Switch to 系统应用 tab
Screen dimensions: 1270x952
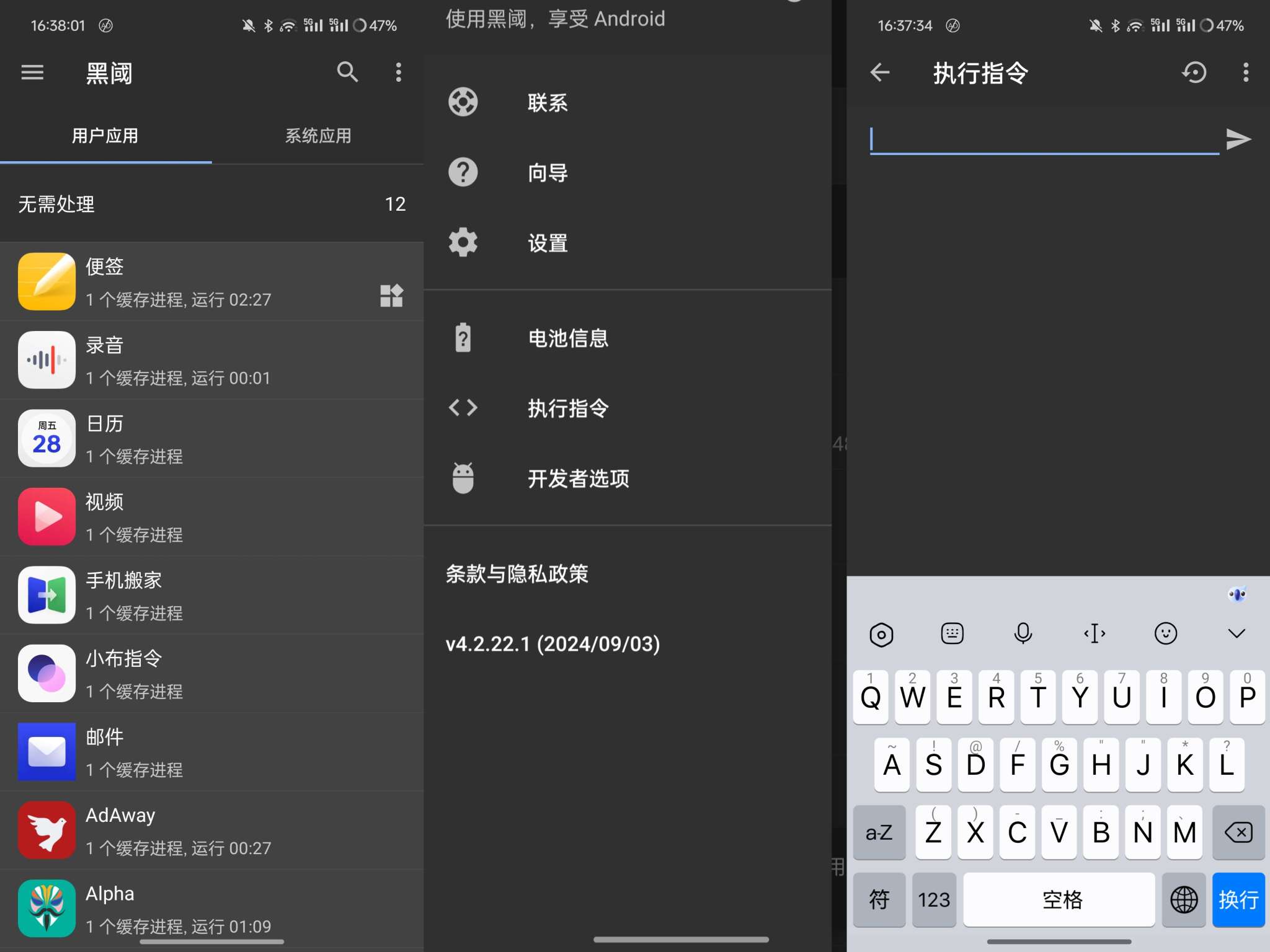coord(317,136)
